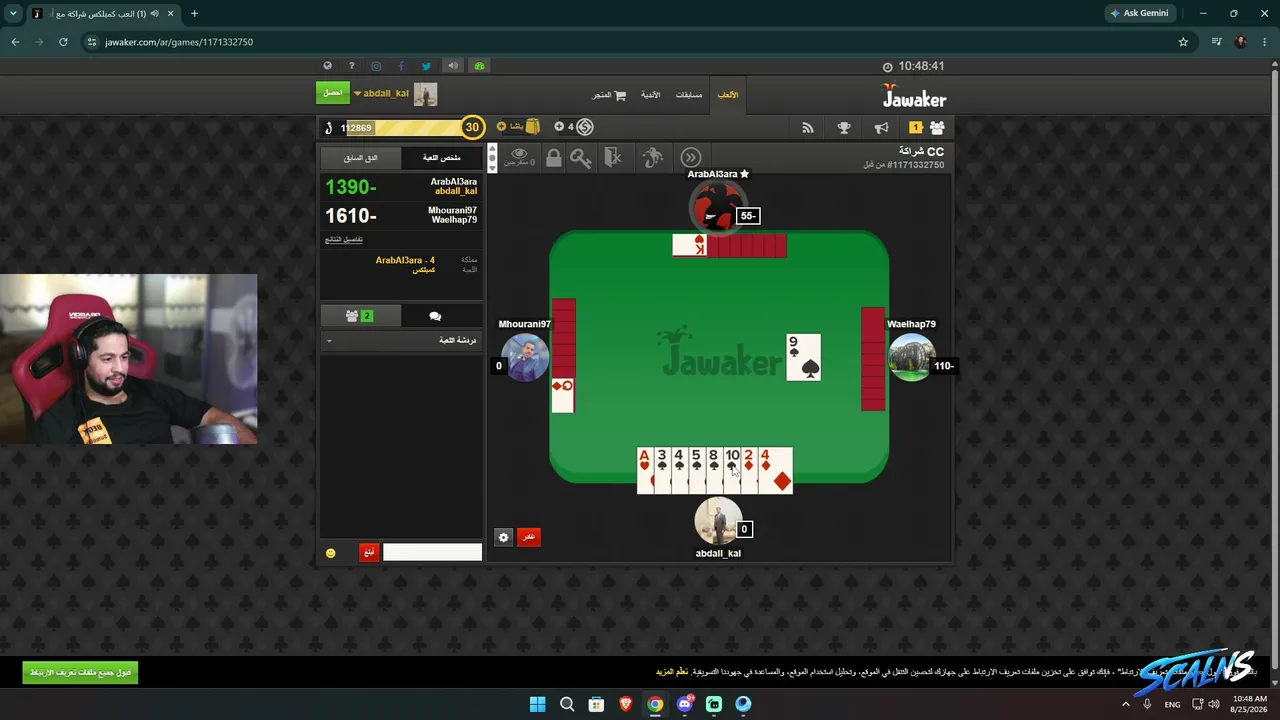The width and height of the screenshot is (1280, 720).
Task: Click the red send chat button
Action: coord(369,552)
